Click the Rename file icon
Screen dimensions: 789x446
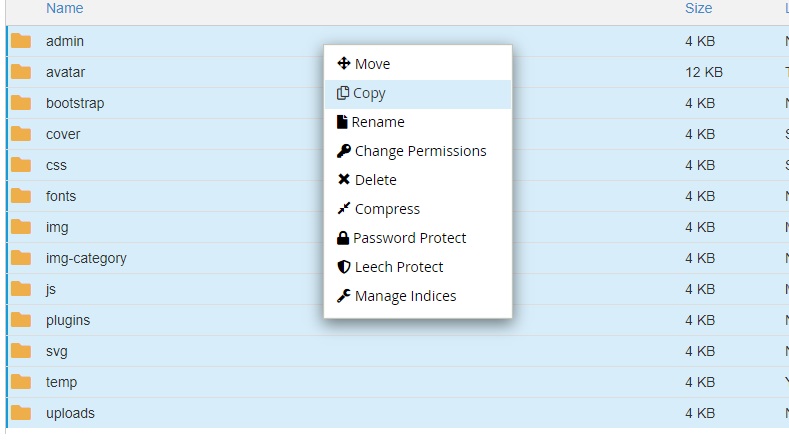point(342,122)
